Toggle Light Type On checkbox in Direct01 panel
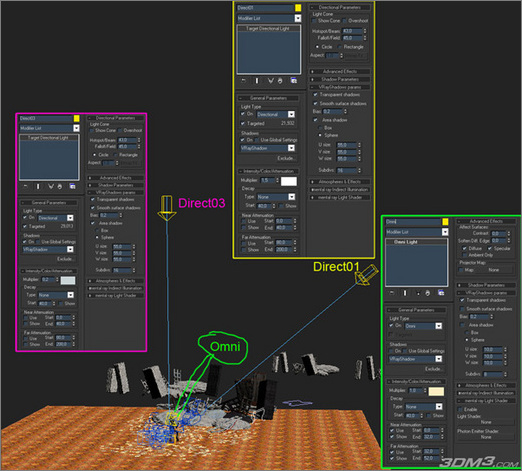 click(243, 114)
